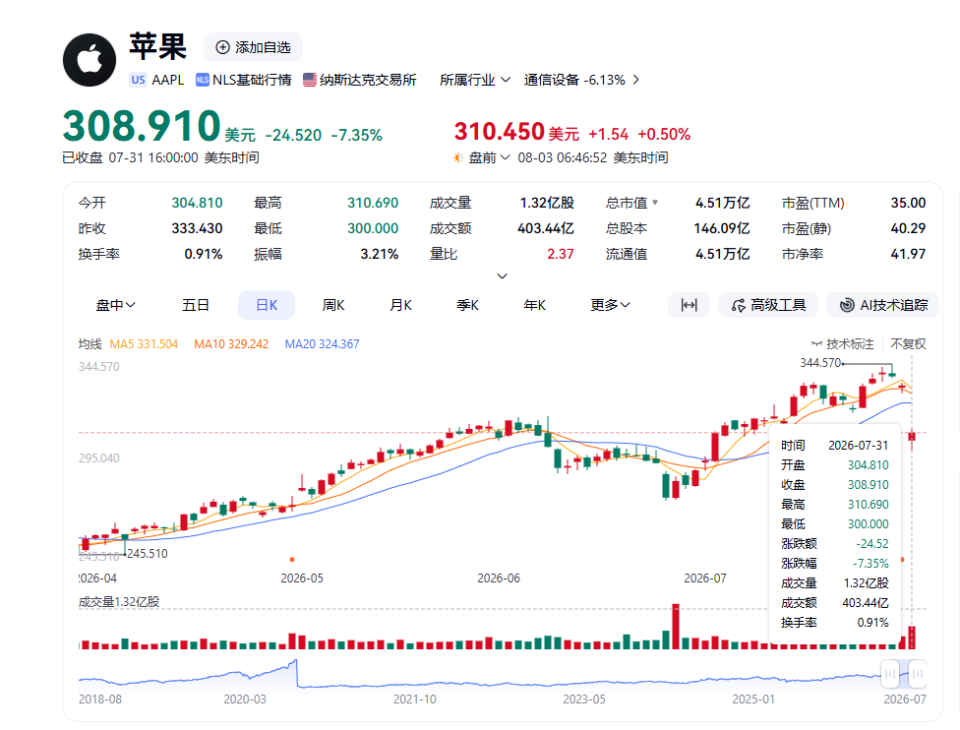Viewport: 960px width, 730px height.
Task: Click the Apple company logo
Action: 89,60
